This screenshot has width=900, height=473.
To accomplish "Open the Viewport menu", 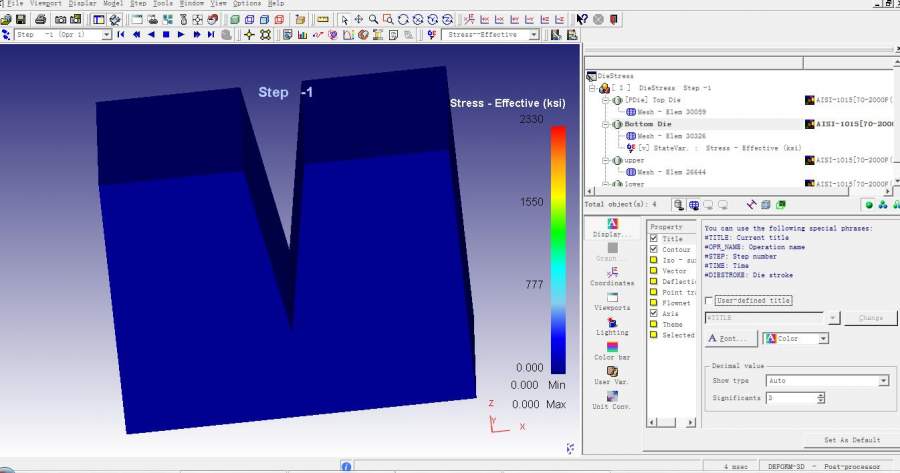I will tap(45, 4).
